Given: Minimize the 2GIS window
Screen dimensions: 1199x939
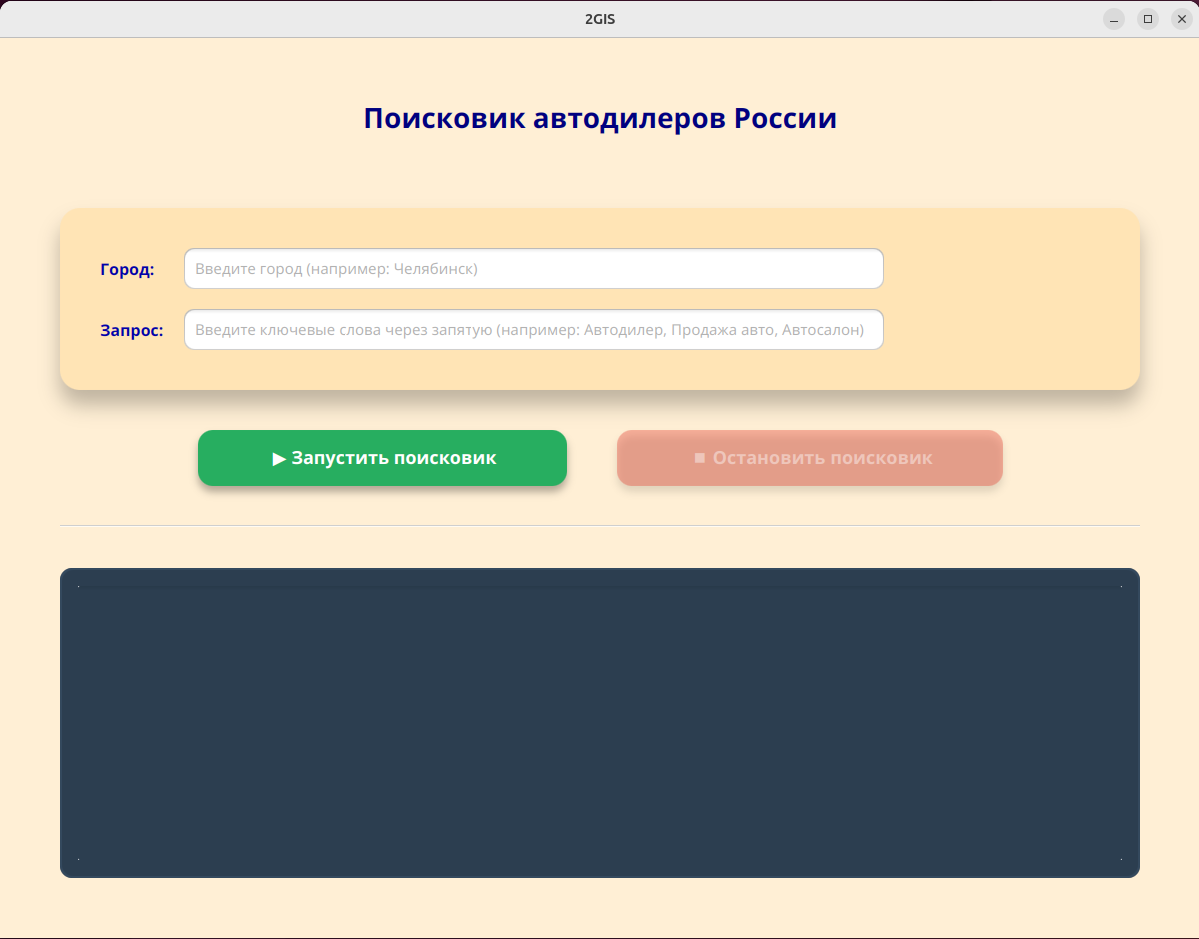Looking at the screenshot, I should coord(1113,18).
